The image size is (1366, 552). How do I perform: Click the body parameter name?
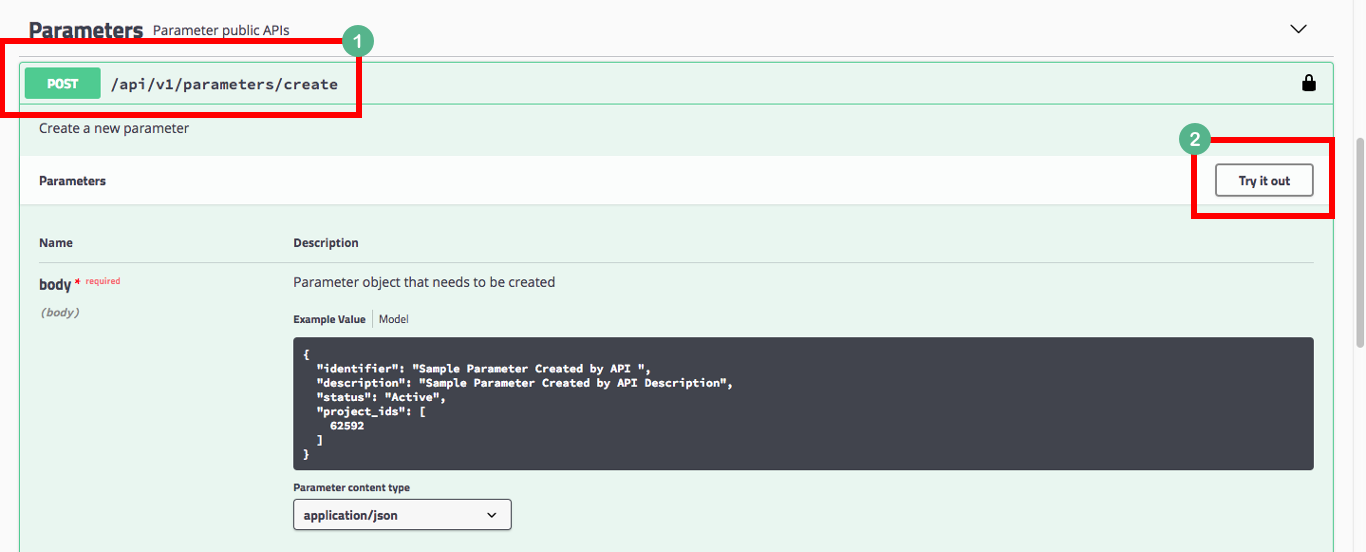(x=55, y=285)
